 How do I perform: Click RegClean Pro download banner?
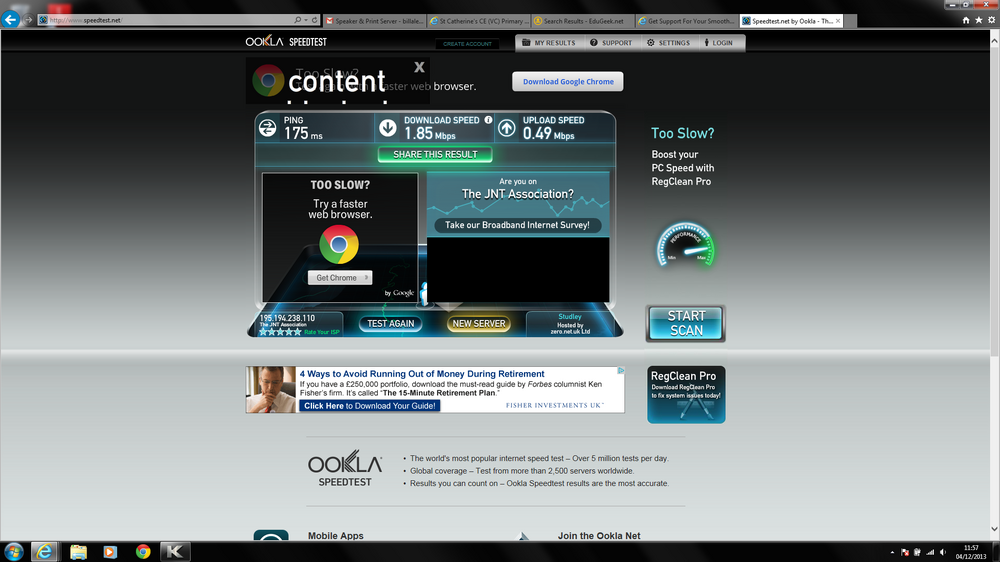click(686, 394)
